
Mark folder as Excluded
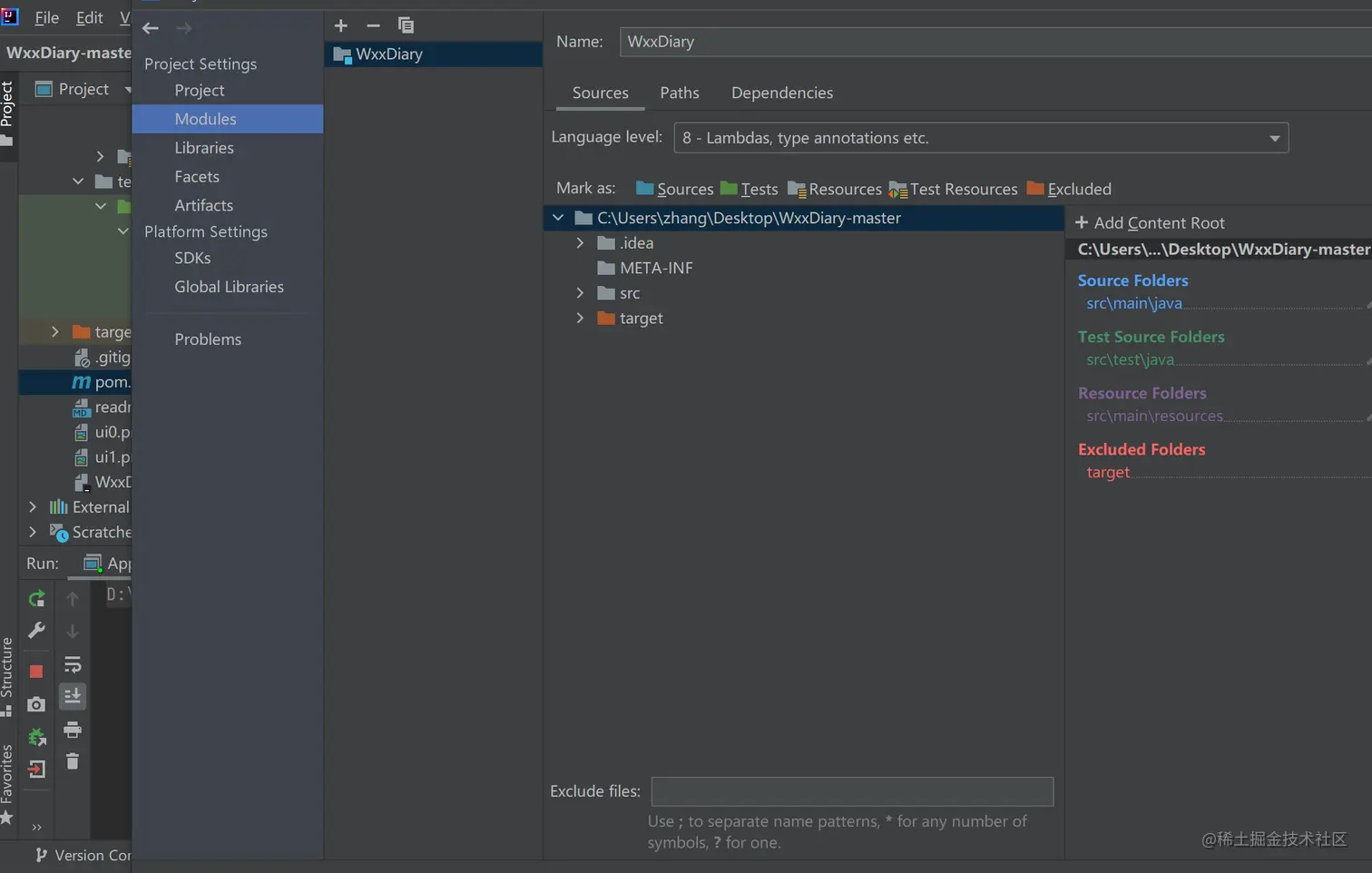tap(1069, 189)
